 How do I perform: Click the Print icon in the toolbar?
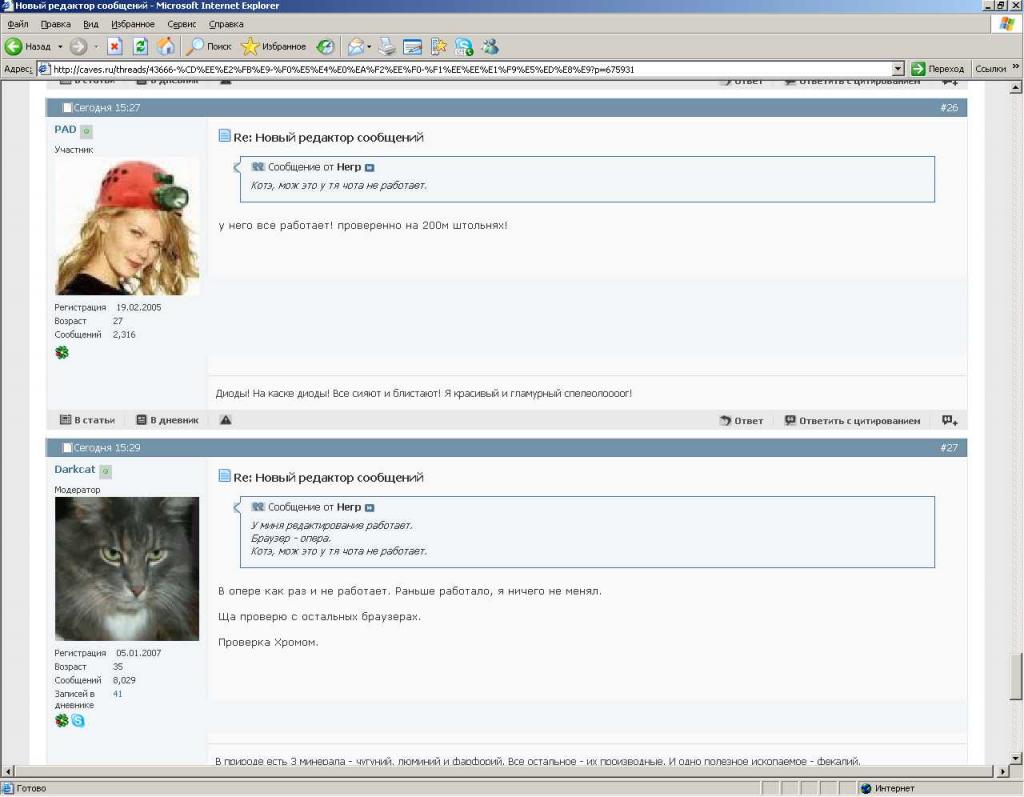[x=386, y=46]
